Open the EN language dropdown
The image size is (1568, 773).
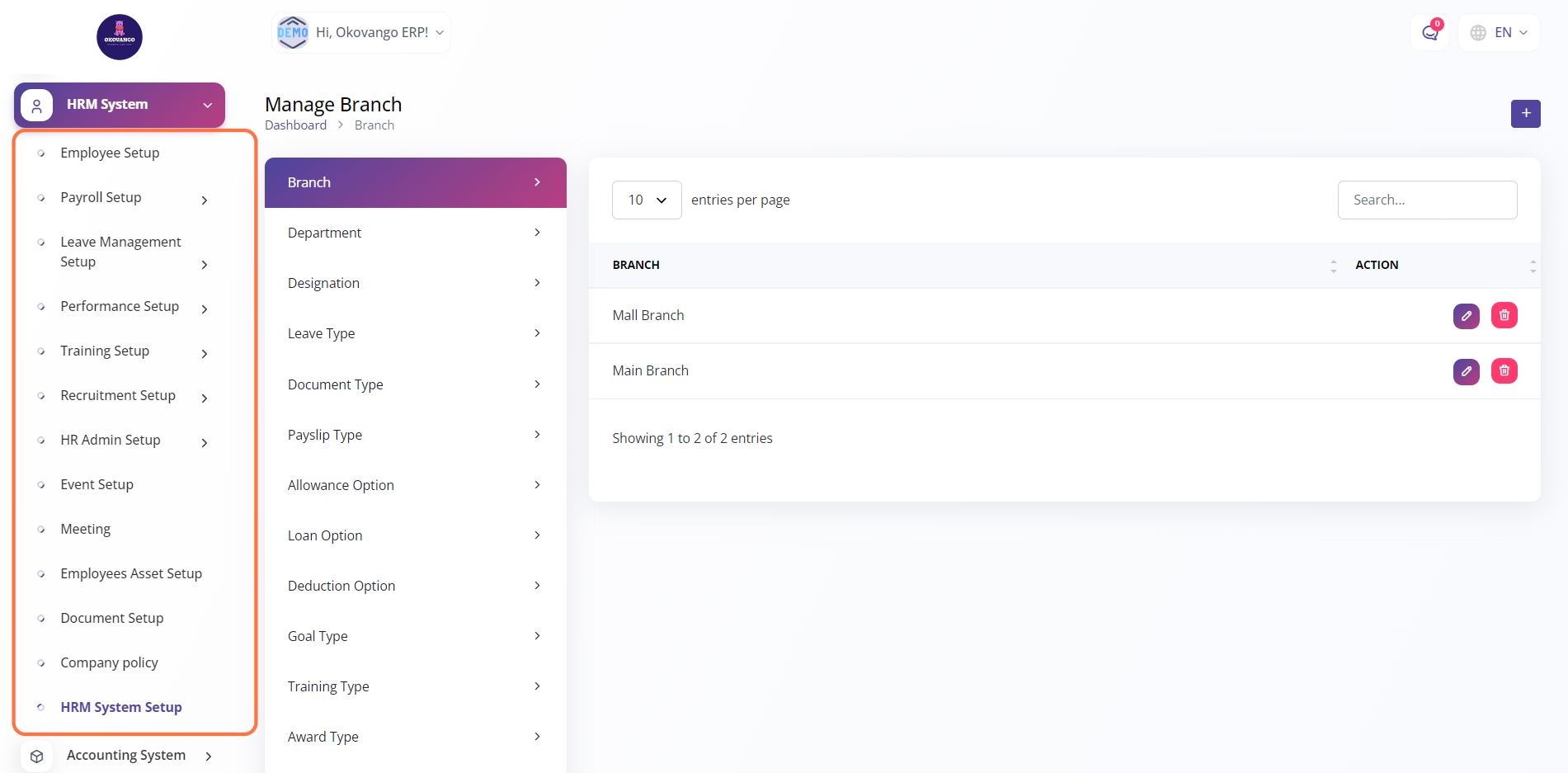[x=1499, y=33]
